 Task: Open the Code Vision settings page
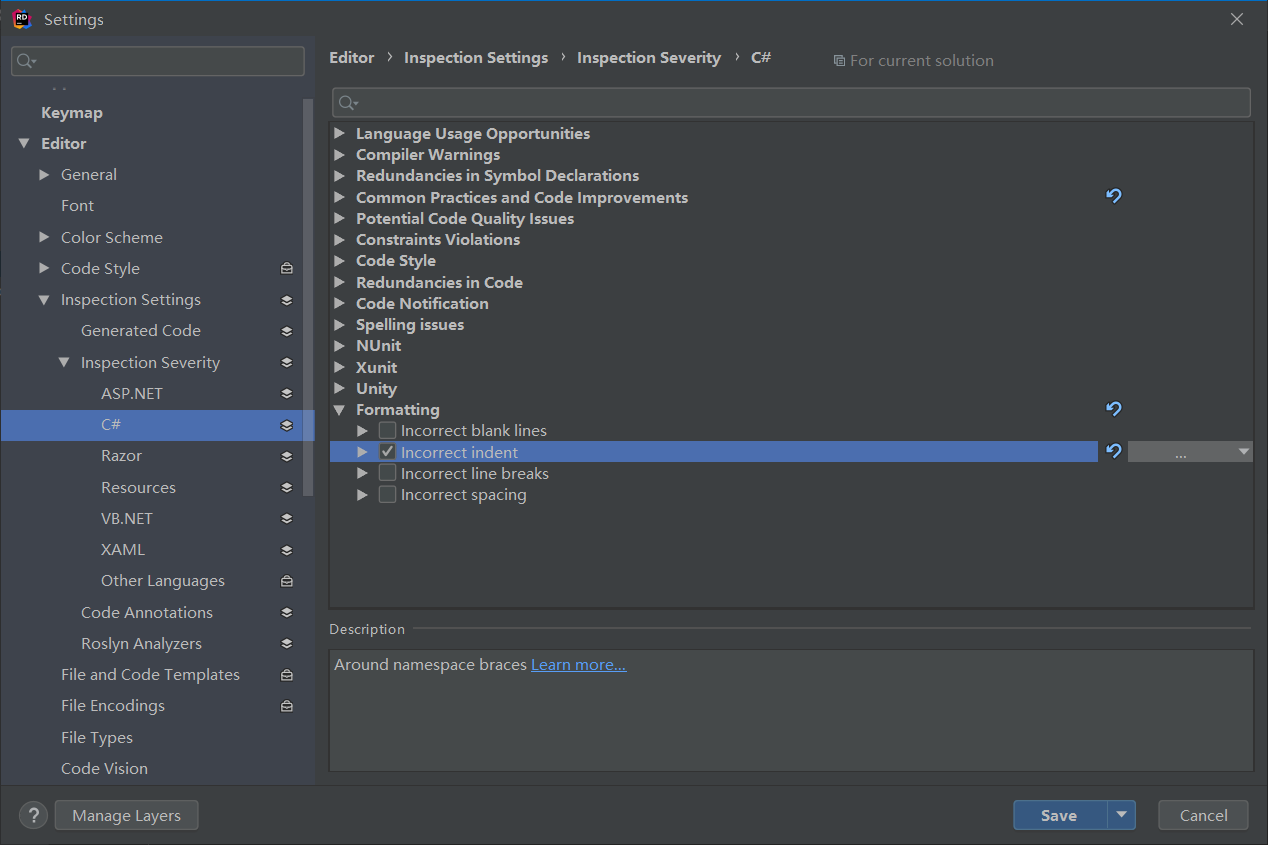click(104, 769)
